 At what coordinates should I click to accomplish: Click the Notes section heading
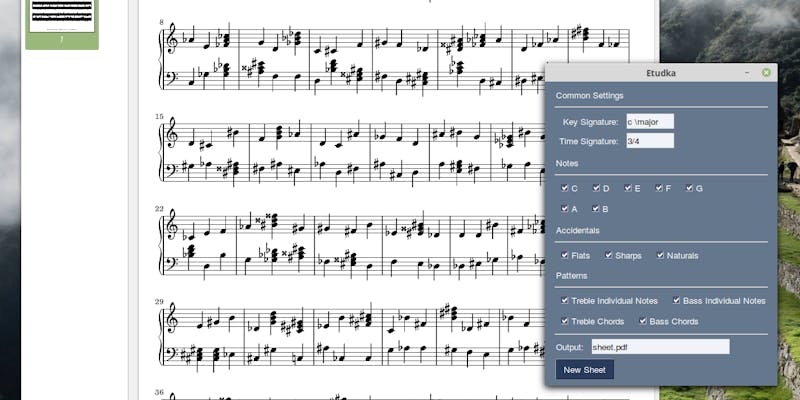[x=567, y=163]
